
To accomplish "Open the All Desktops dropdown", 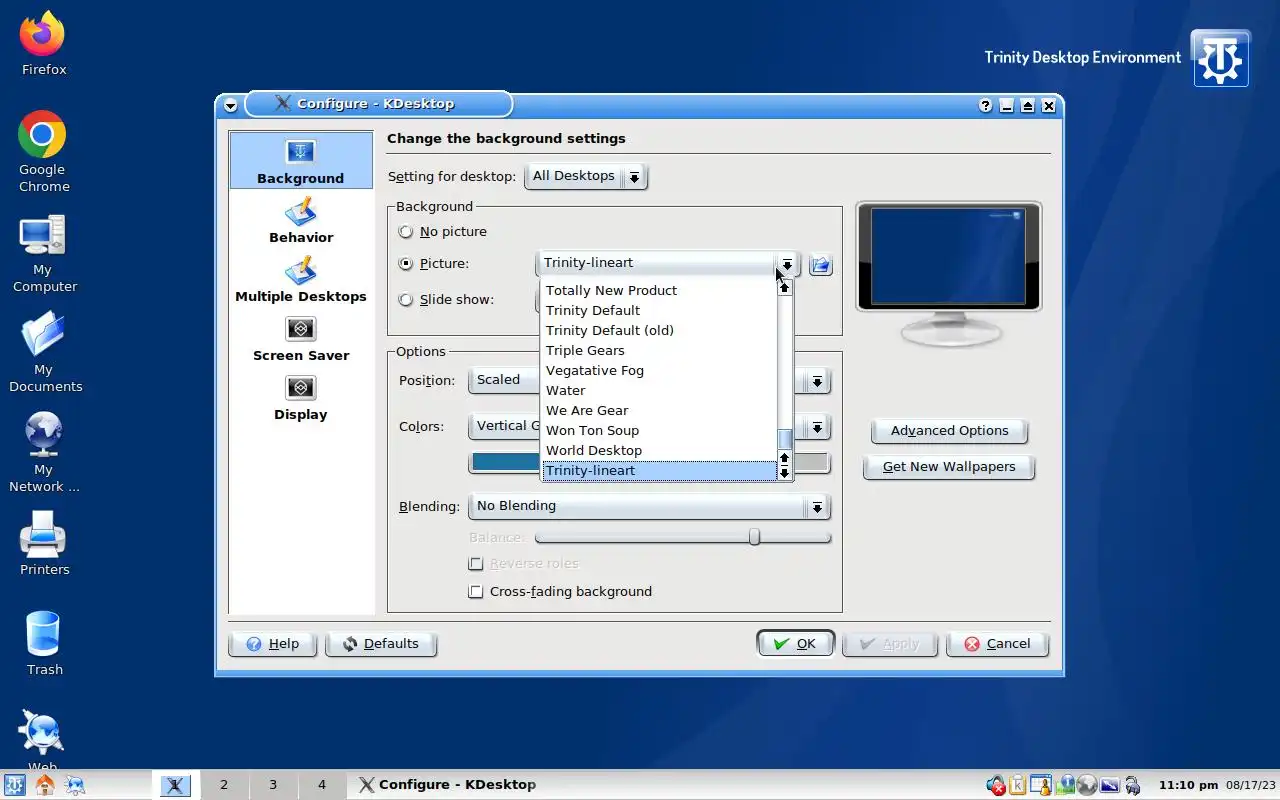I will pos(586,177).
